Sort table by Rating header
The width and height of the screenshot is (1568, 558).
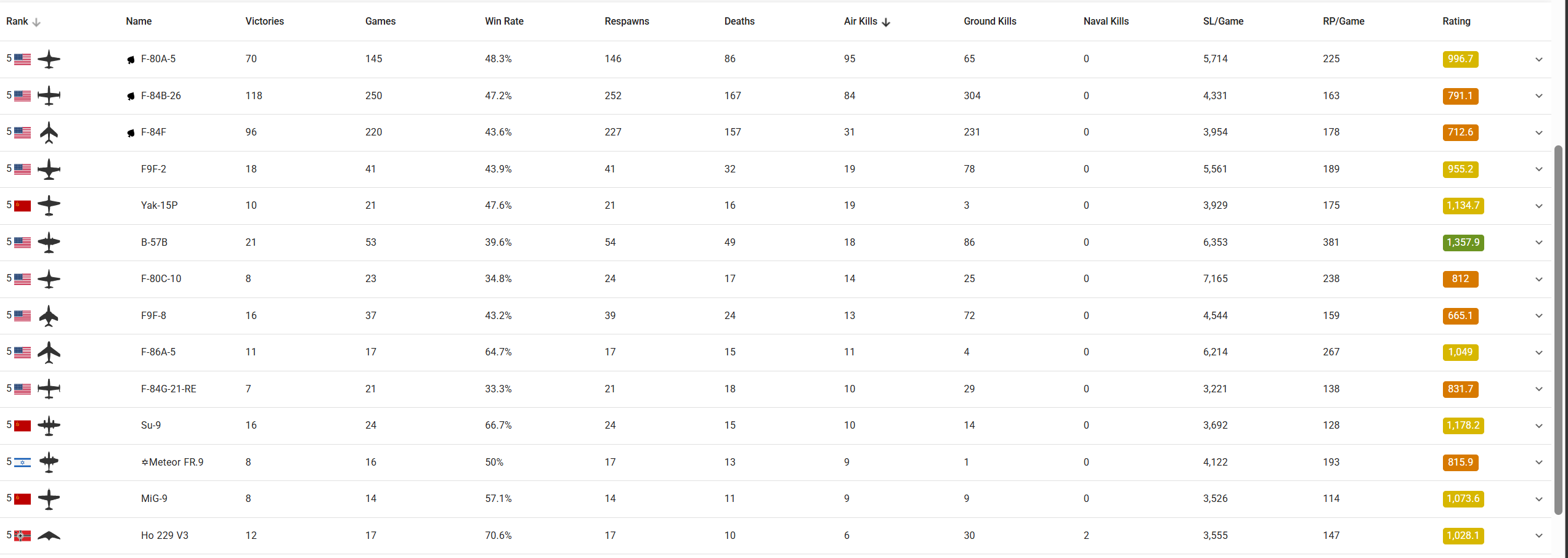click(1456, 22)
